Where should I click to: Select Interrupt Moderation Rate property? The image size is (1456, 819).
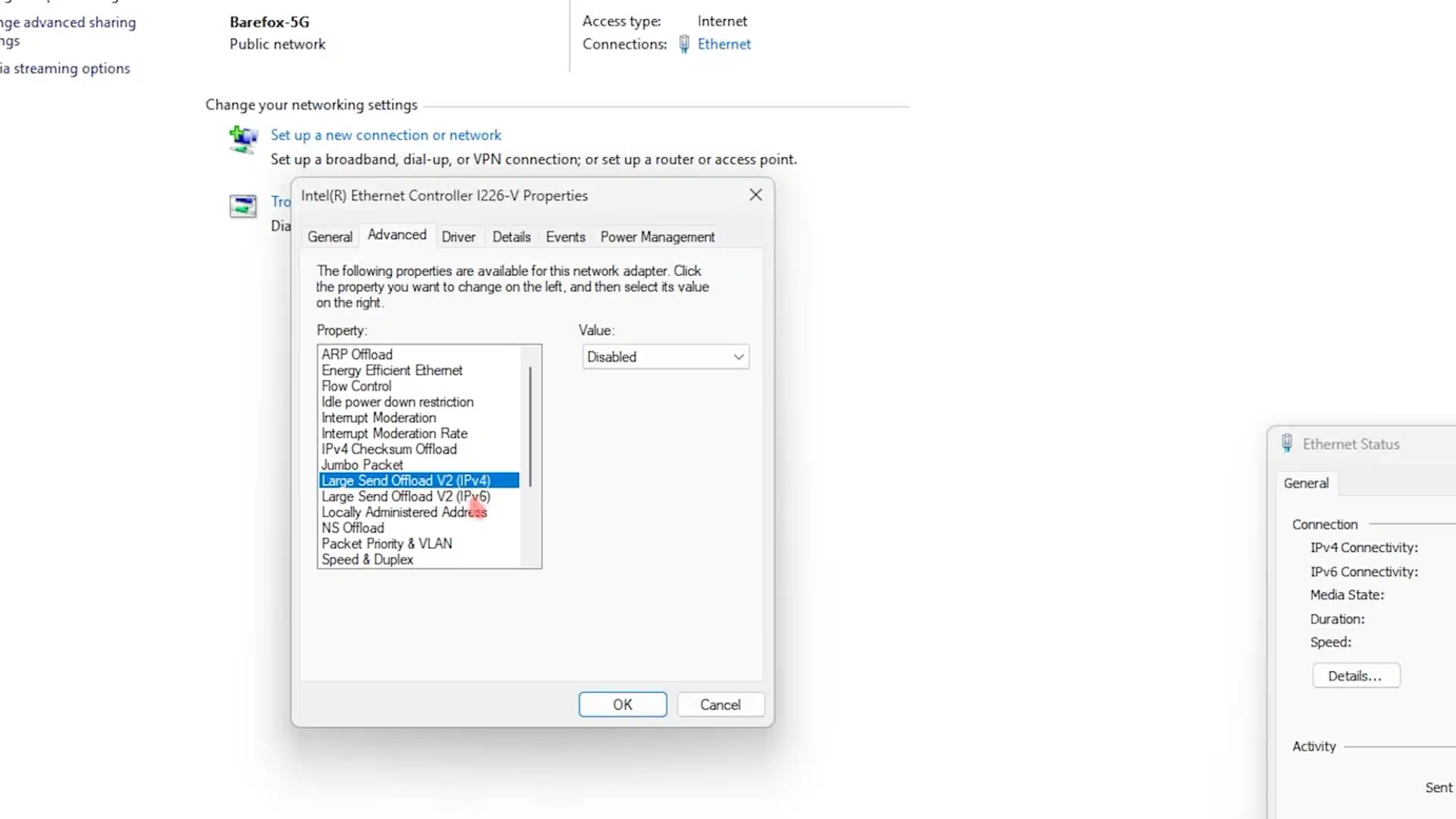[419, 433]
